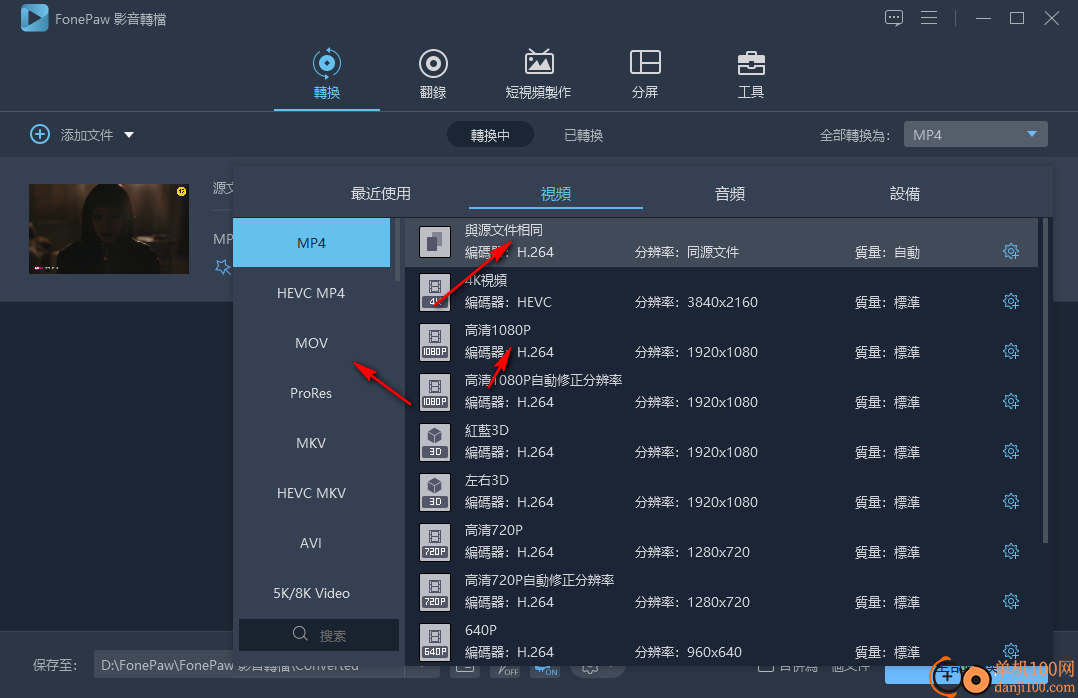This screenshot has width=1078, height=698.
Task: Click the 3840x2160 resolution value
Action: click(723, 302)
